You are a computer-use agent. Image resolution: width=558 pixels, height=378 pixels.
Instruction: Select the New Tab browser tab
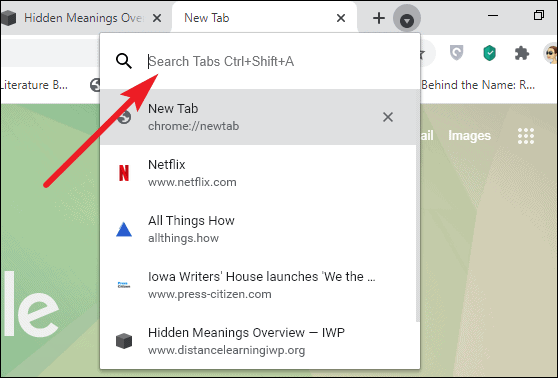click(264, 18)
